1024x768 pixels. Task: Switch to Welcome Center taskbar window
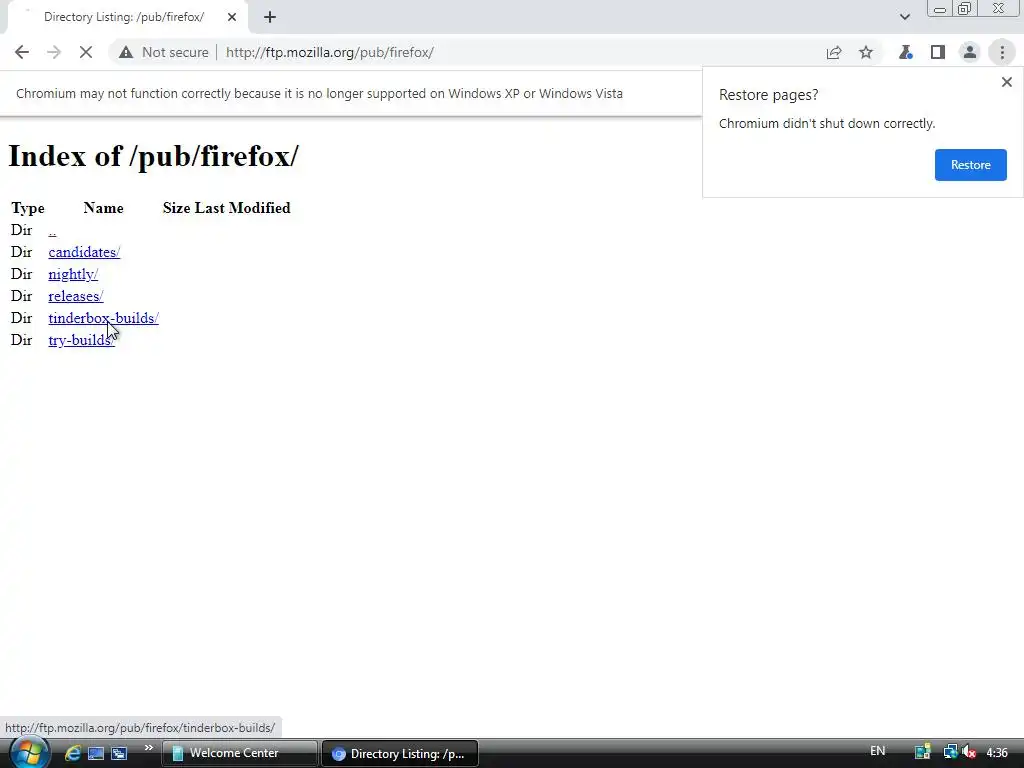click(240, 753)
